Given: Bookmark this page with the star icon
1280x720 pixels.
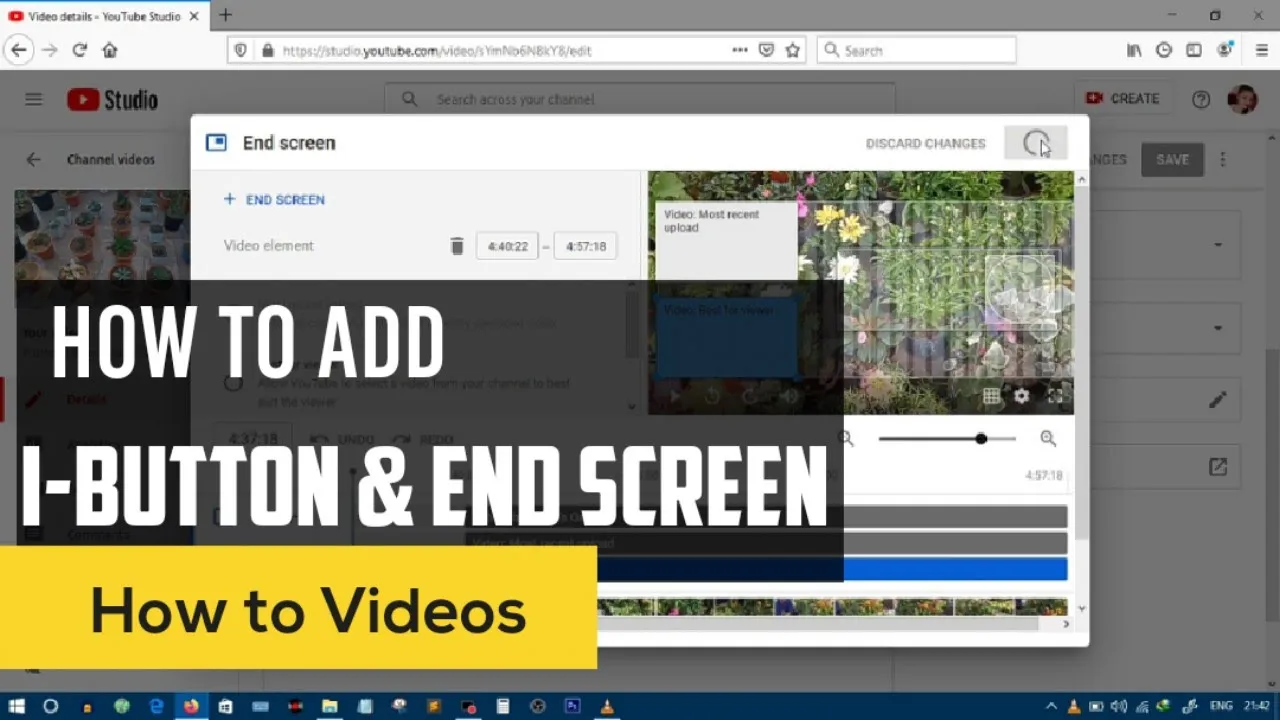Looking at the screenshot, I should 793,50.
